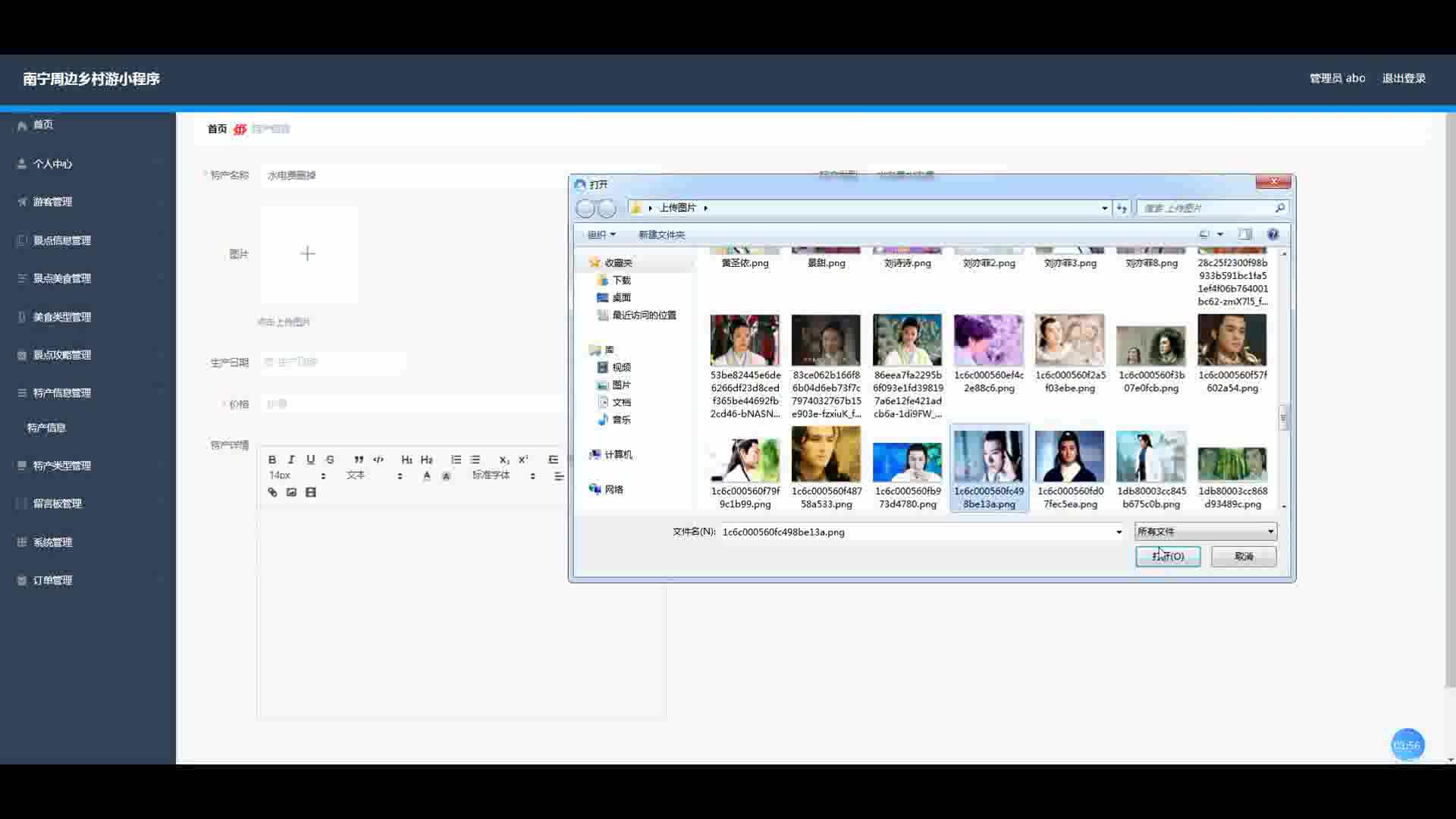
Task: Insert a blockquote in the editor
Action: (359, 460)
